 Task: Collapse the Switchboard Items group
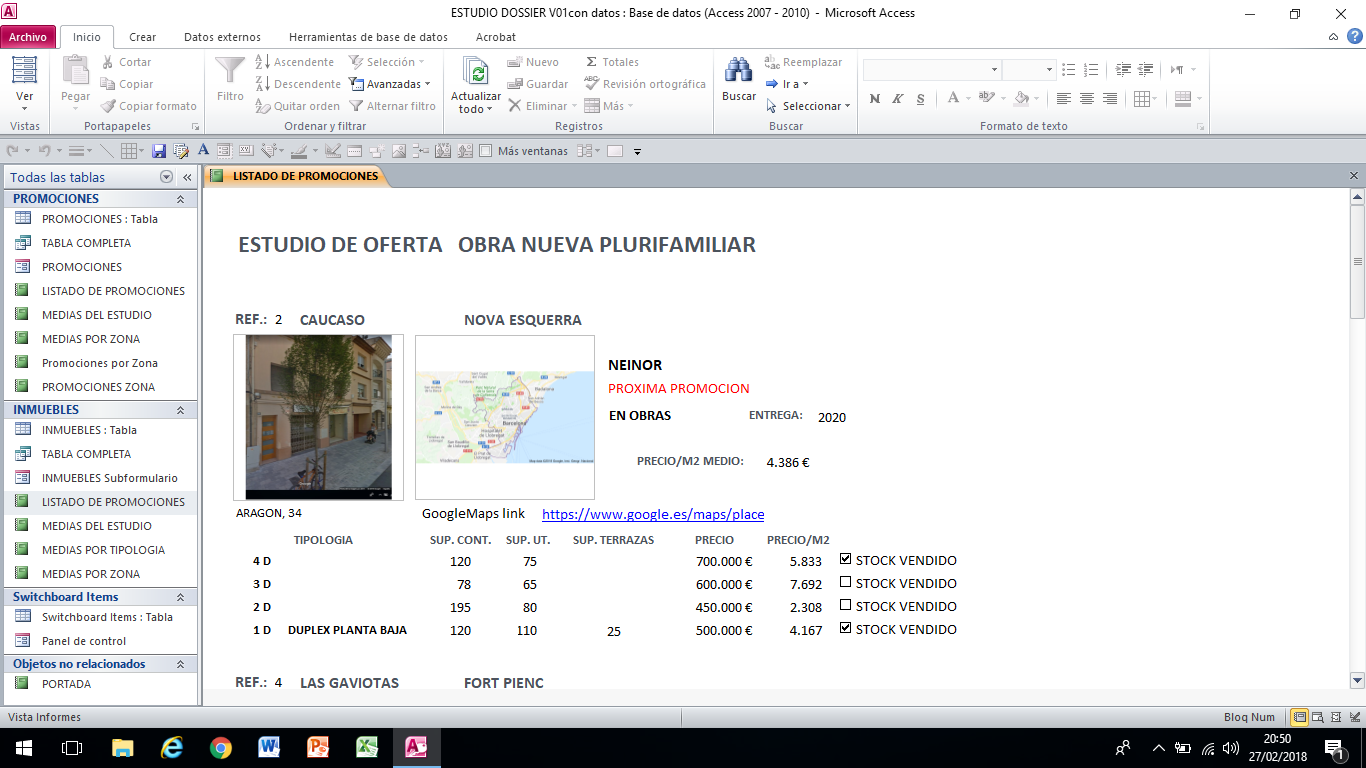coord(181,597)
